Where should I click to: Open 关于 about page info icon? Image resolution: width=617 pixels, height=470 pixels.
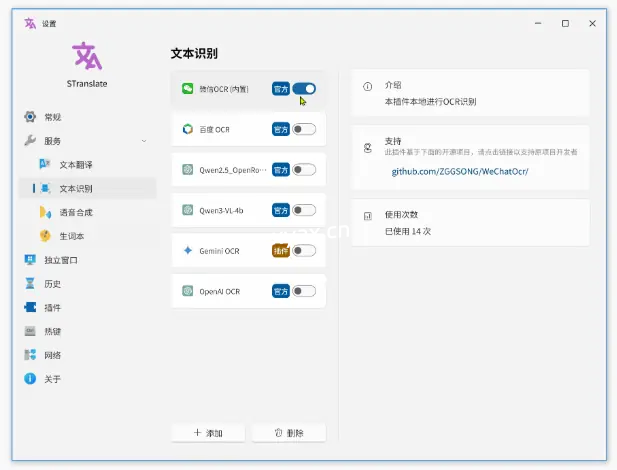30,379
